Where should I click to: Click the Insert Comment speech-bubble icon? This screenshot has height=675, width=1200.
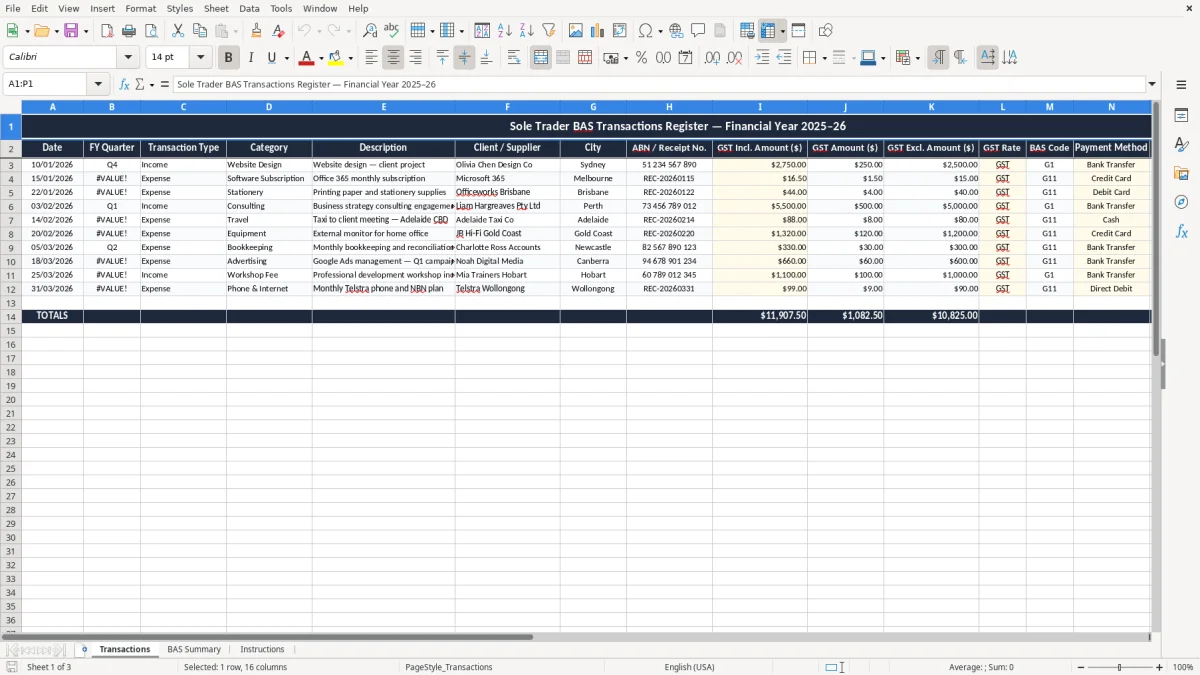[698, 31]
